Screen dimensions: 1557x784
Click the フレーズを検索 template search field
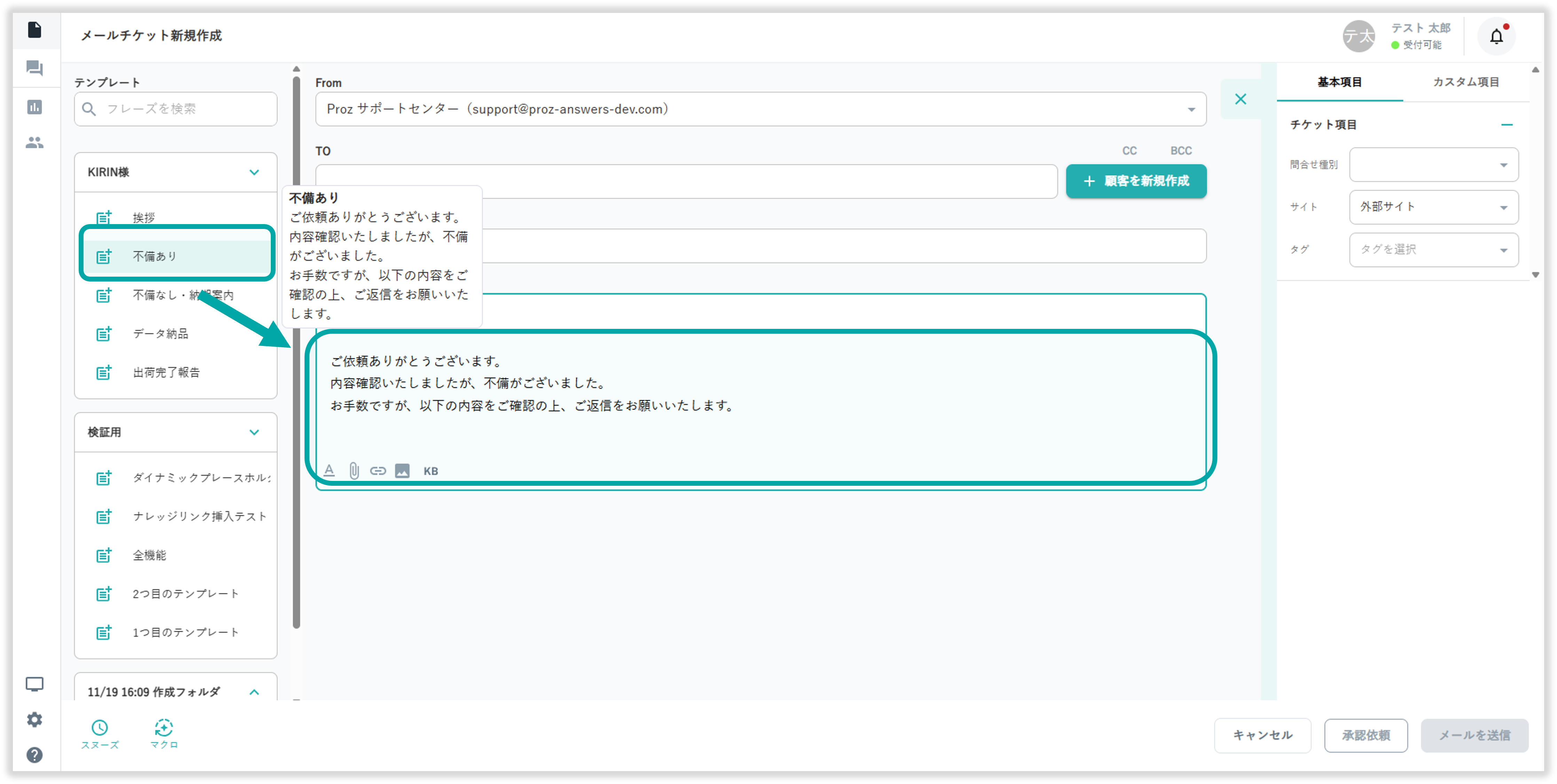tap(175, 109)
